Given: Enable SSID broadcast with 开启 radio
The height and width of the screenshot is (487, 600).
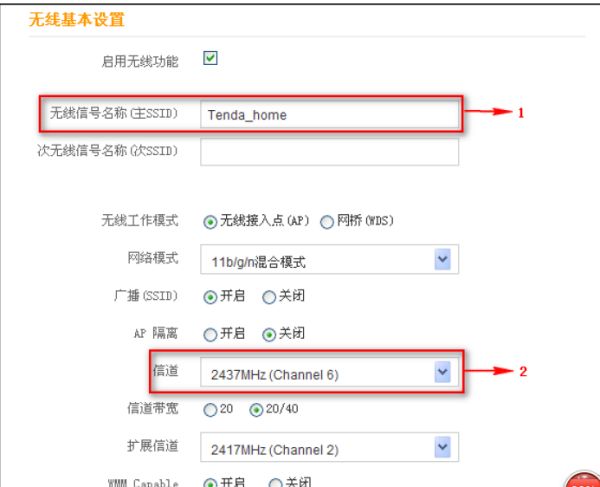Looking at the screenshot, I should (210, 296).
